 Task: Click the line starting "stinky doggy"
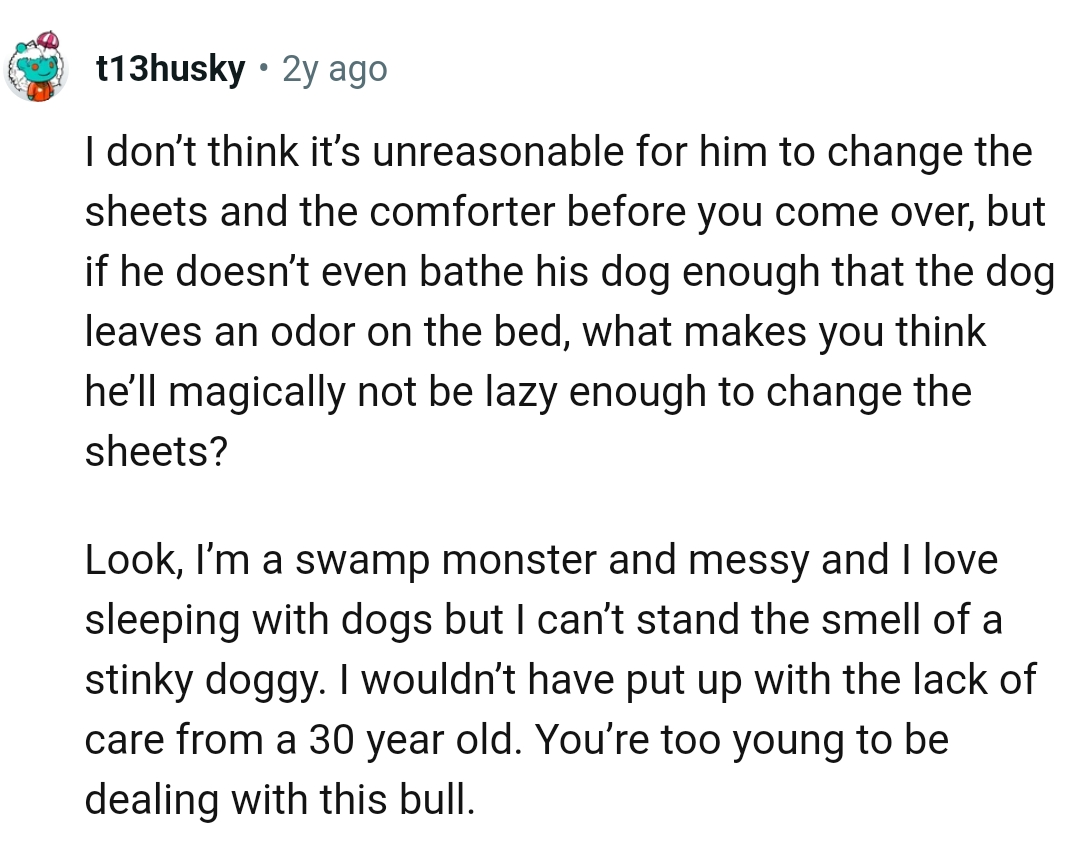tap(560, 681)
